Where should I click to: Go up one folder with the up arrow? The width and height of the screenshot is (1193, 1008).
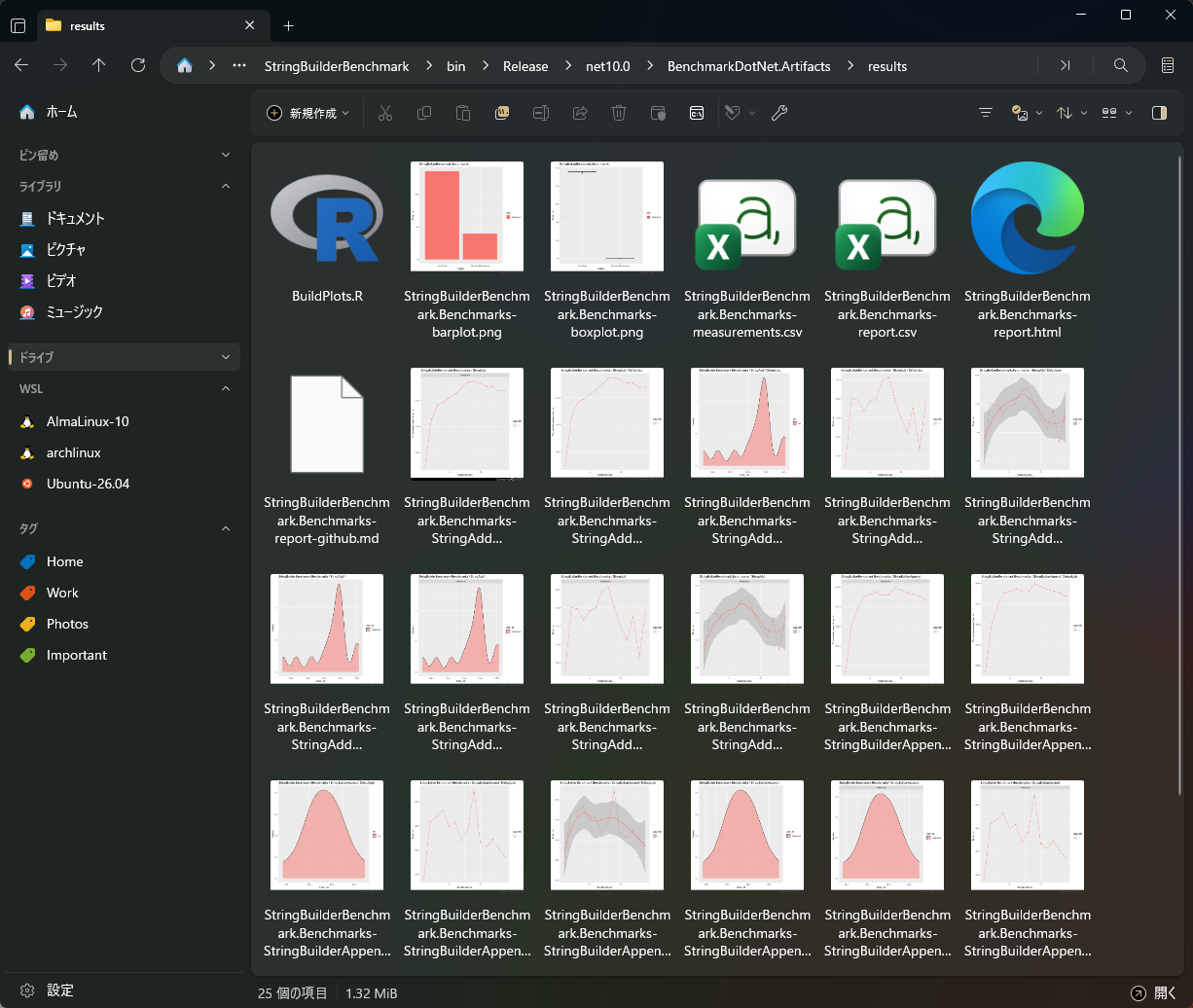point(99,66)
